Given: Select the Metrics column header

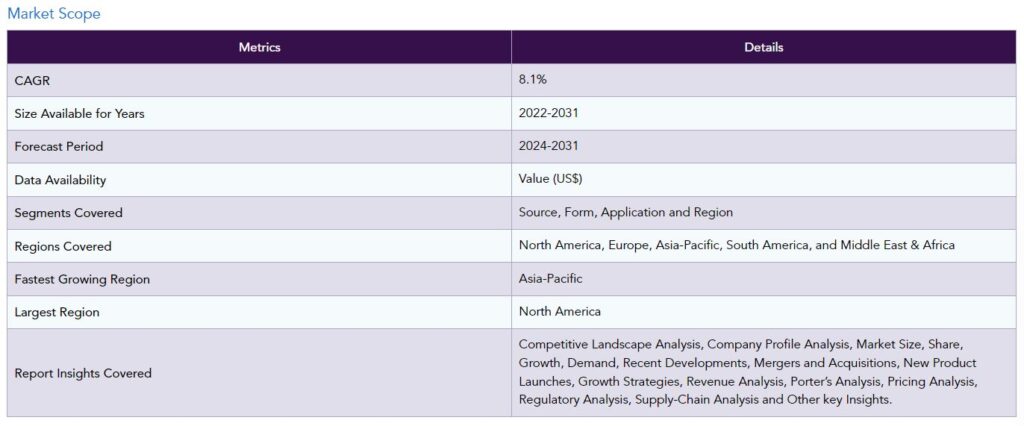Looking at the screenshot, I should 259,47.
